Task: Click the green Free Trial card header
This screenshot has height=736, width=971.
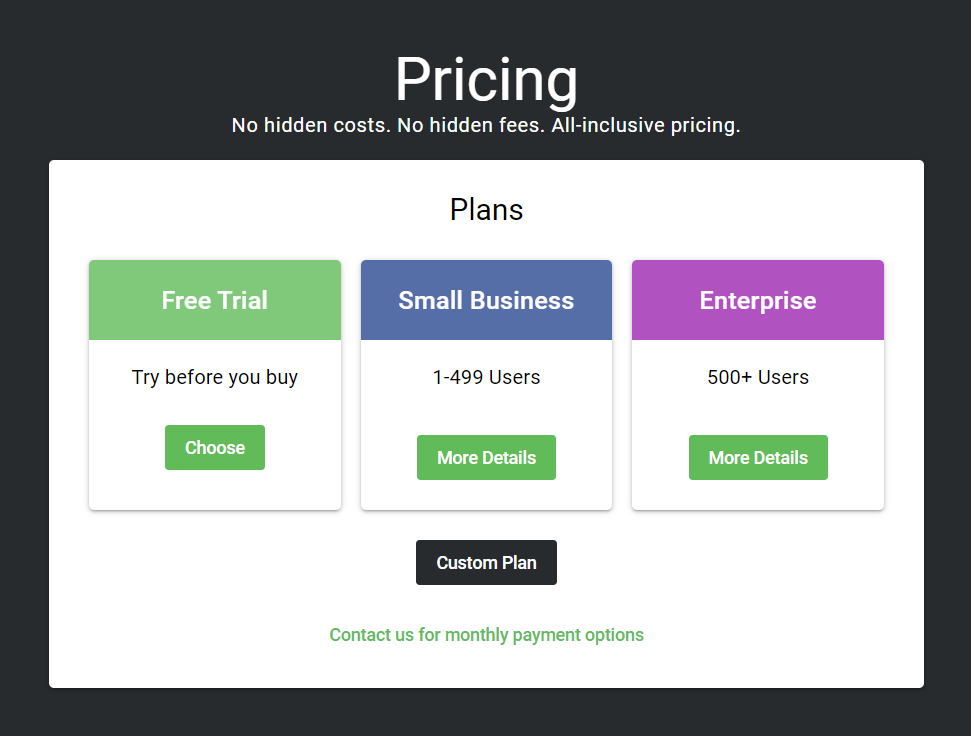Action: (x=215, y=300)
